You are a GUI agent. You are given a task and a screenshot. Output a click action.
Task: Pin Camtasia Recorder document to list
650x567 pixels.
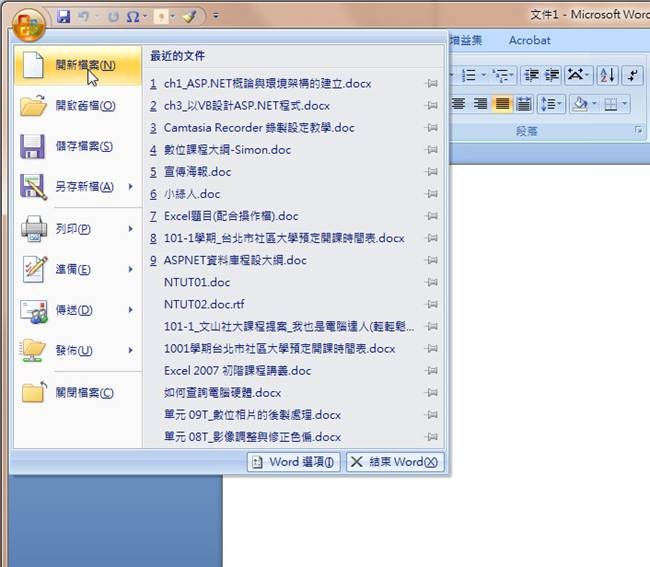(x=431, y=128)
